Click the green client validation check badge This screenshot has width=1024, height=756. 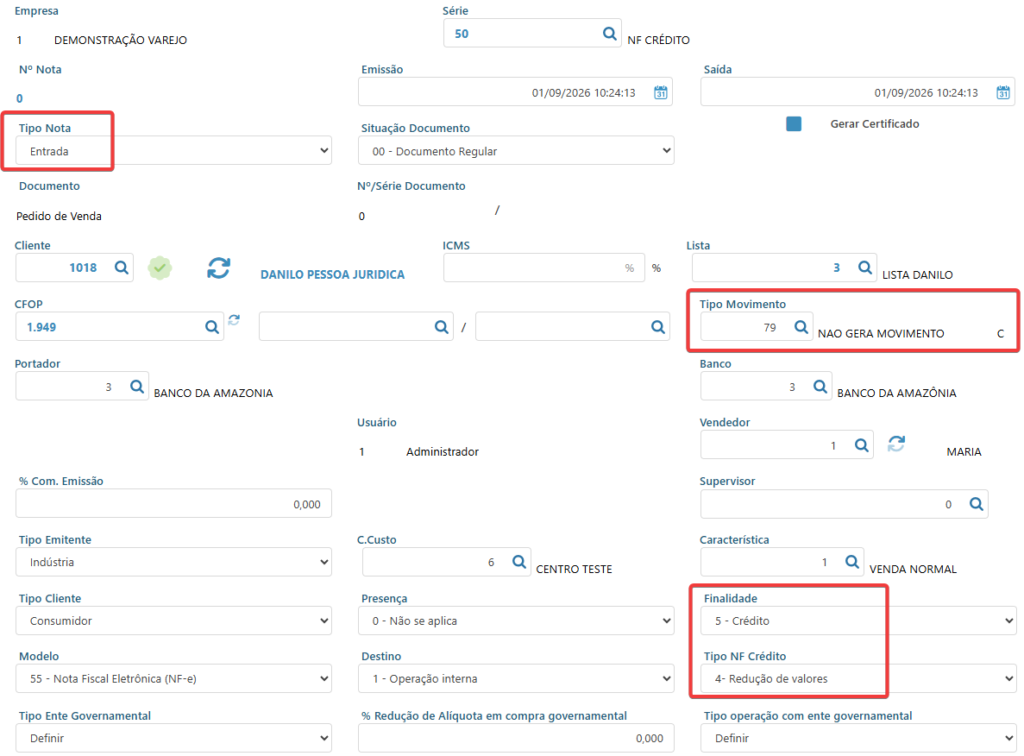[x=160, y=268]
